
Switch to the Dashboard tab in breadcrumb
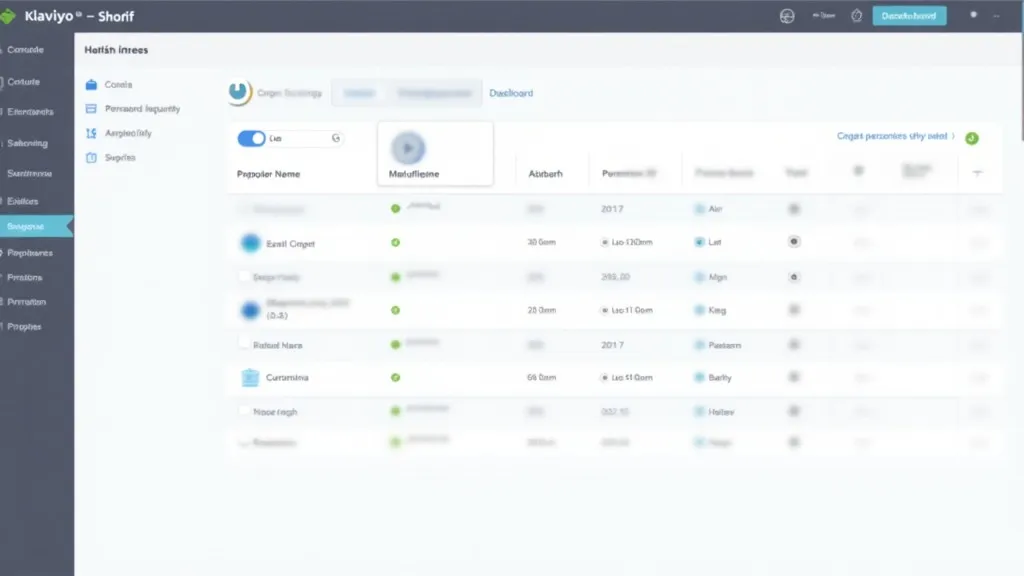(512, 92)
